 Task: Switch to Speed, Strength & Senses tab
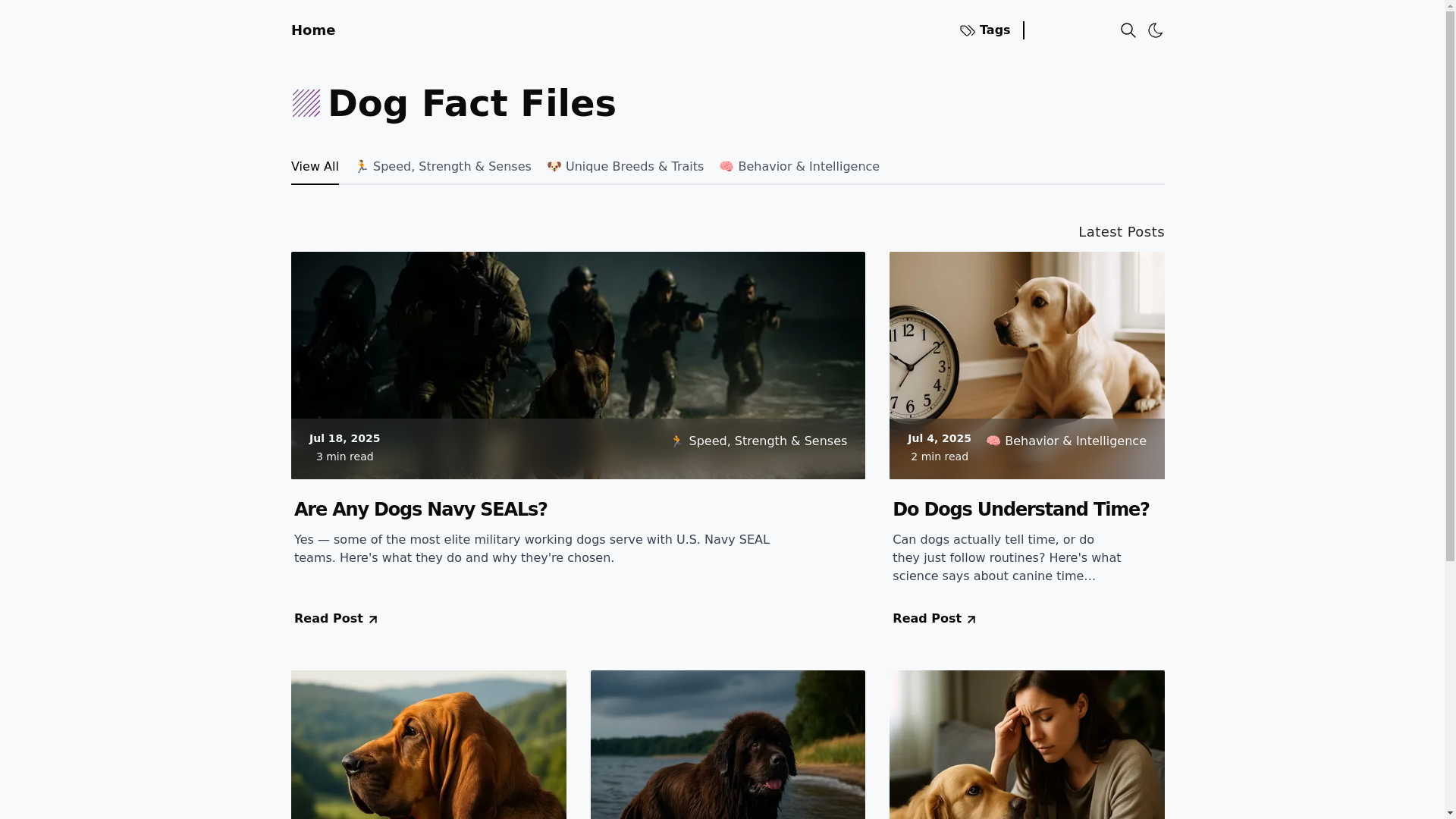pos(443,167)
